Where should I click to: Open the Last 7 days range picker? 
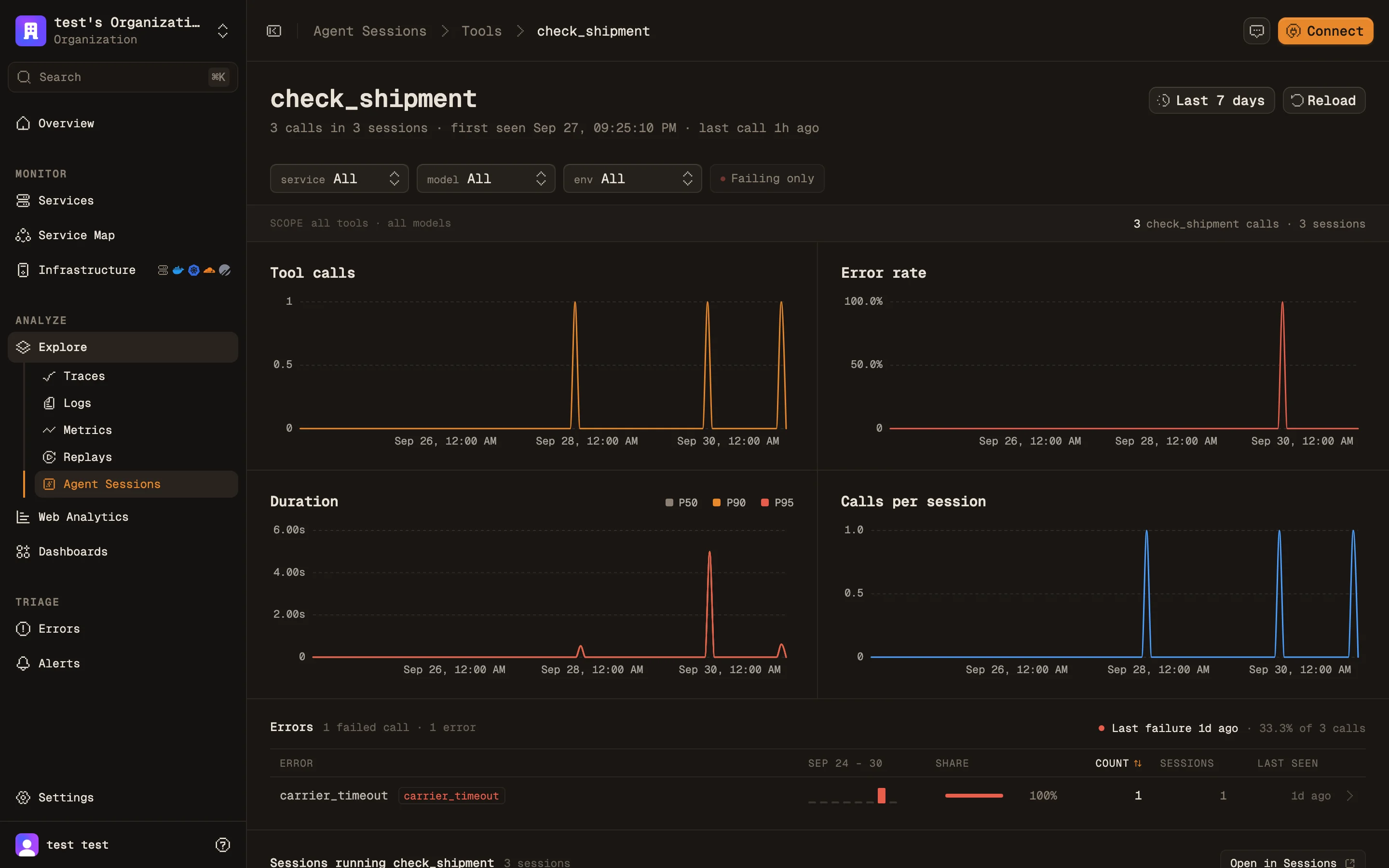pyautogui.click(x=1212, y=100)
